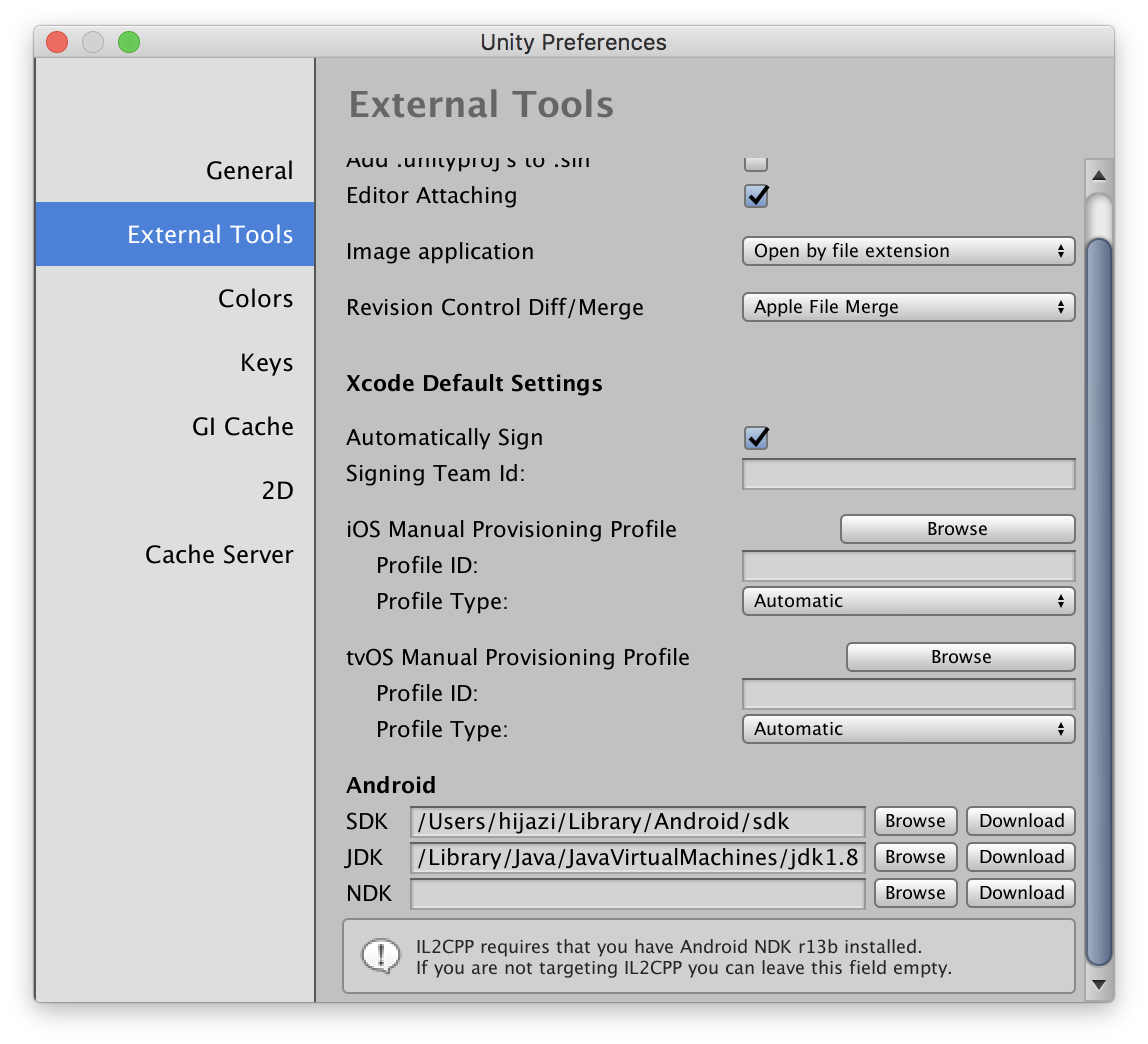Expand the Revision Control Diff/Merge dropdown
Screen dimensions: 1148x1044
coord(908,307)
